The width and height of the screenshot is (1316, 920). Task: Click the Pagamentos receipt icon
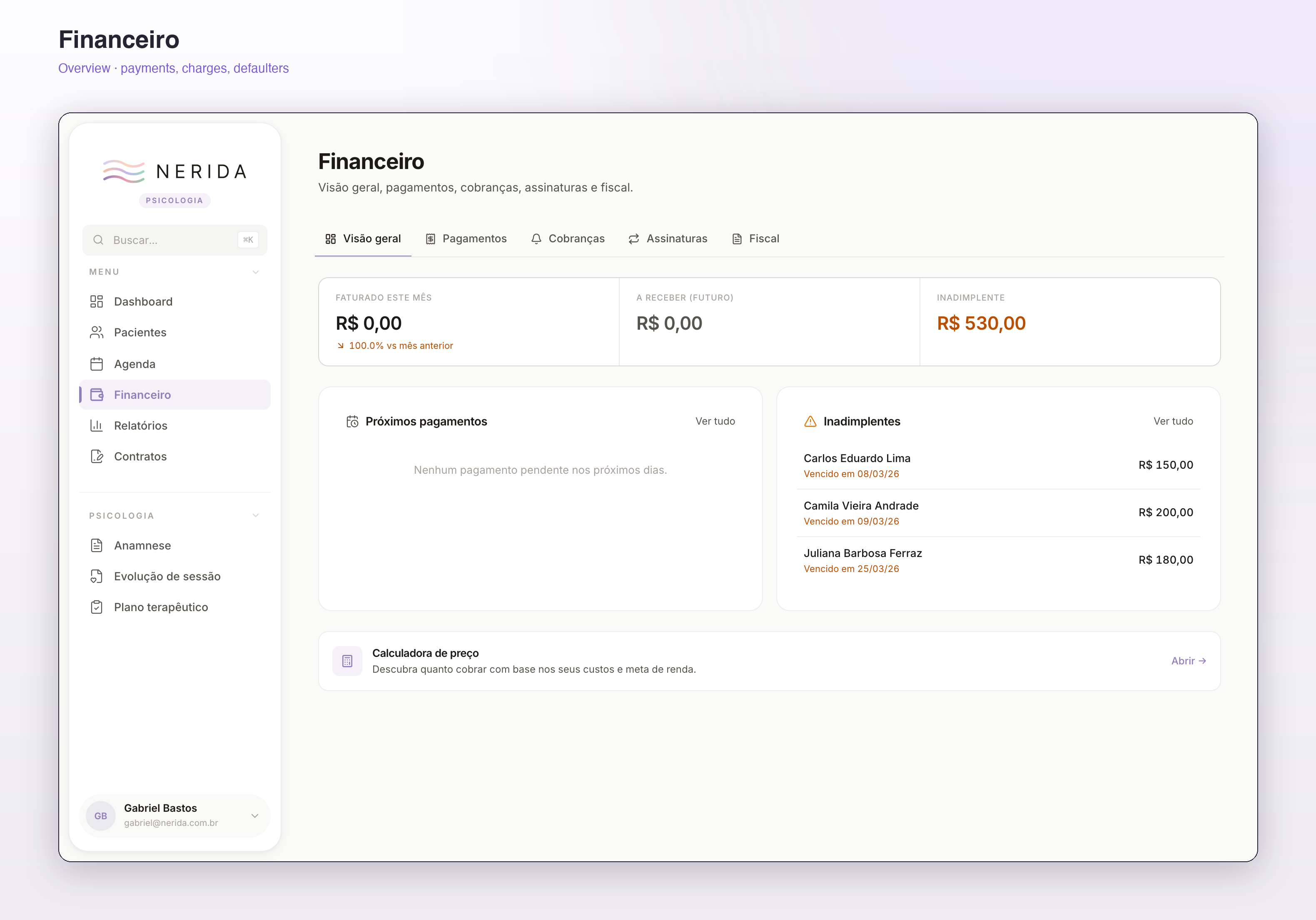[431, 239]
